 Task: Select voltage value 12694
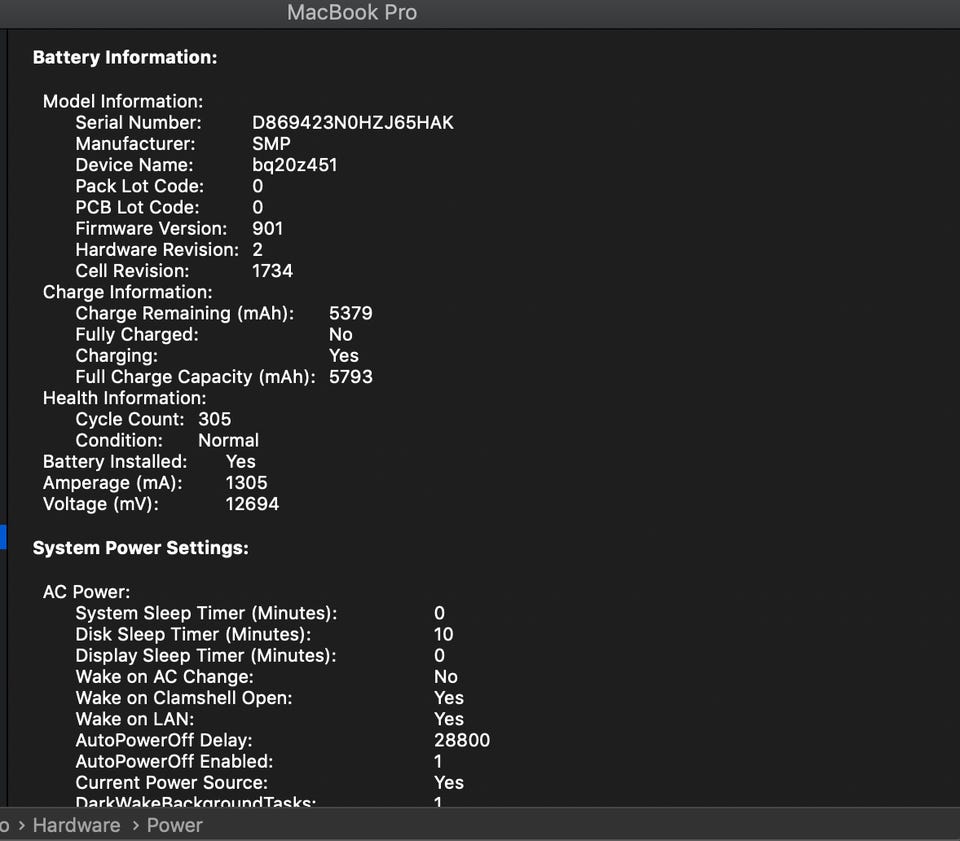tap(252, 504)
